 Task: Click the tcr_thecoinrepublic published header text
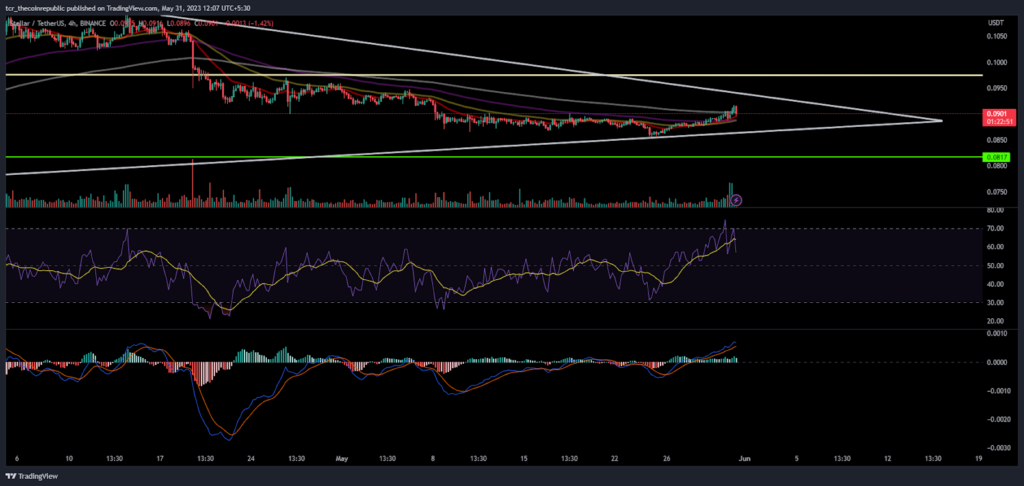(127, 7)
